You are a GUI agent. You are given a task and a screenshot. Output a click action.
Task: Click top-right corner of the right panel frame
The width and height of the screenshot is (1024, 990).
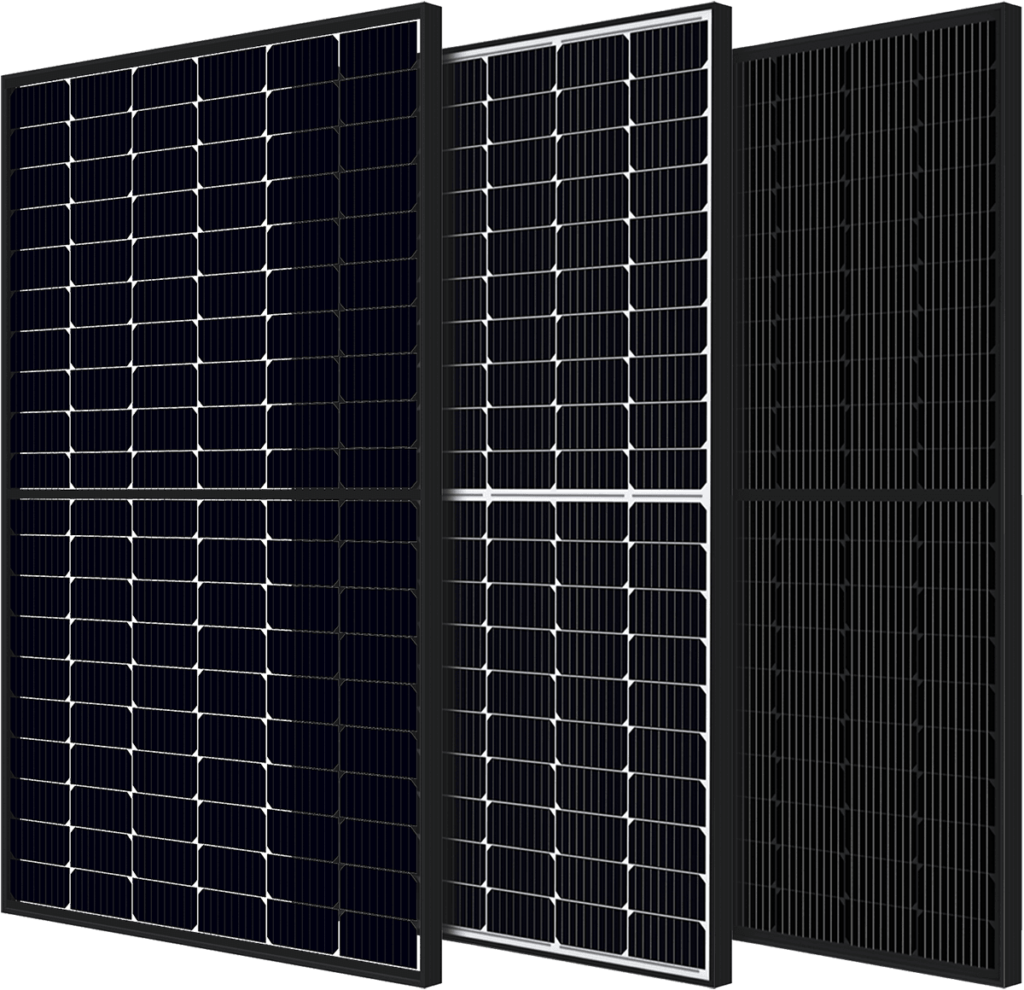1015,12
